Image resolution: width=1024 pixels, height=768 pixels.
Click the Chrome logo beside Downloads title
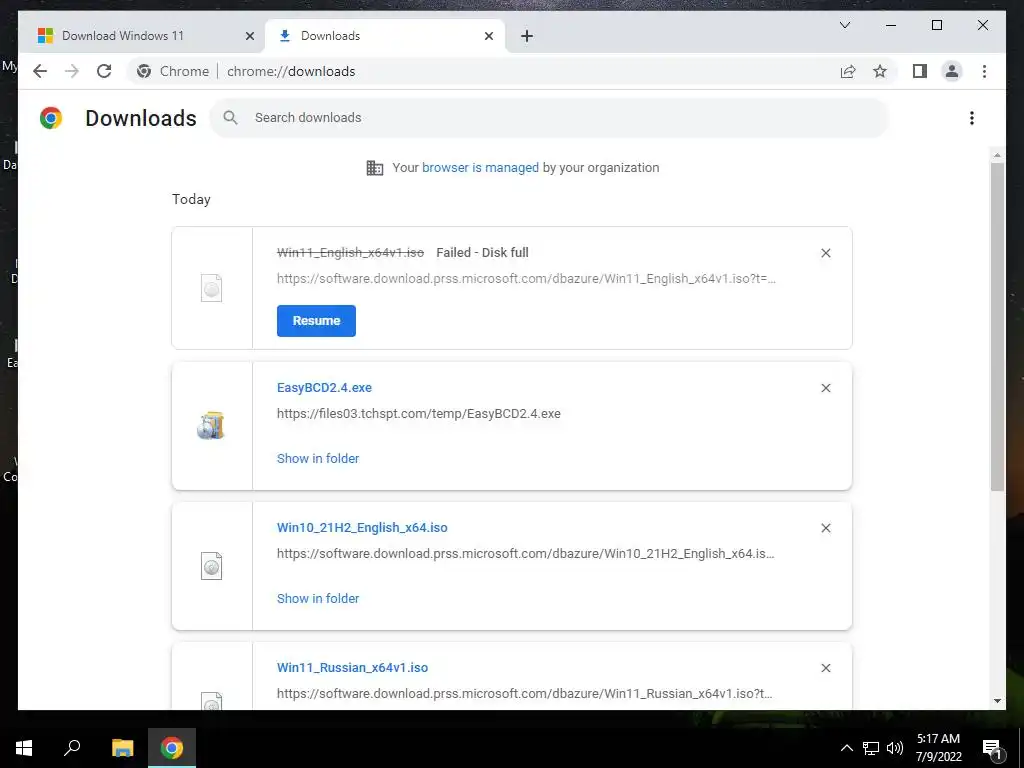tap(51, 118)
